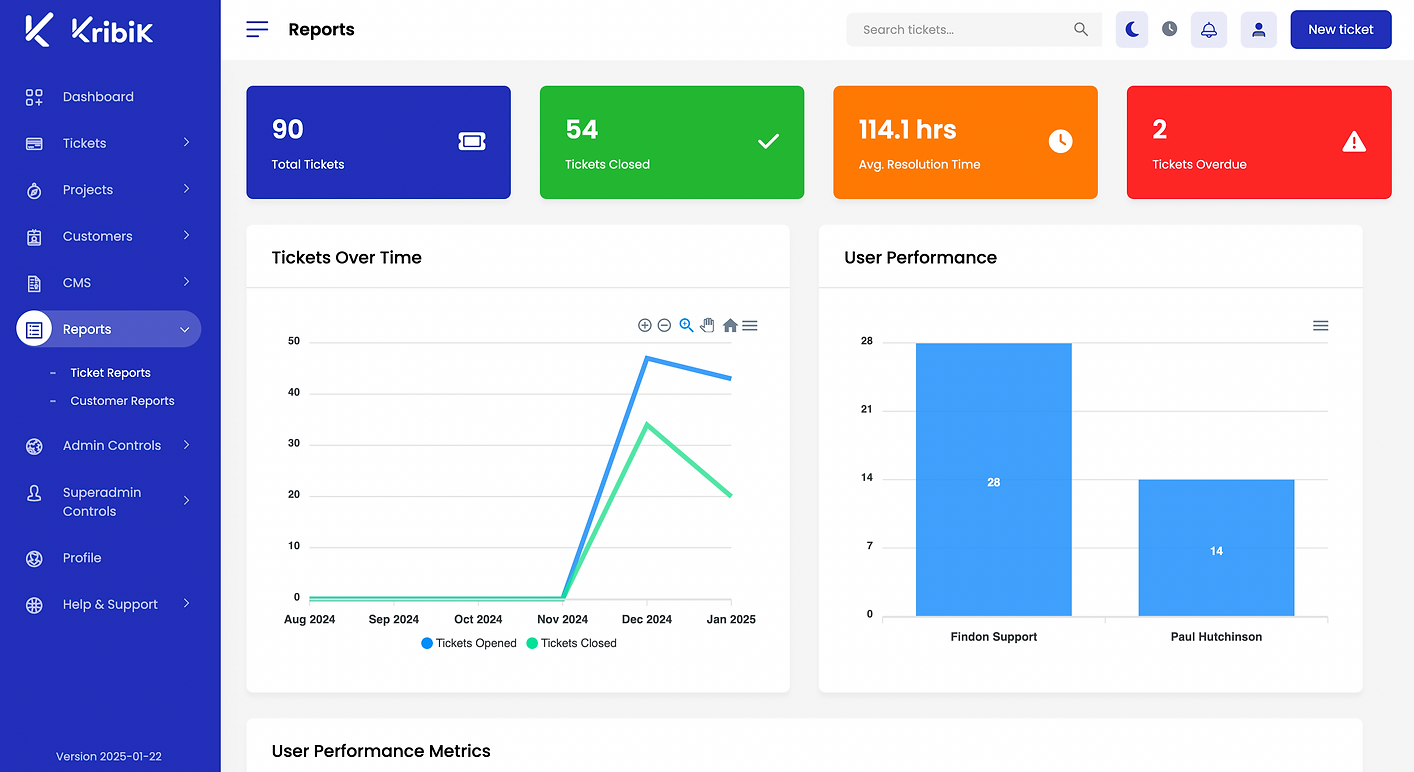
Task: Toggle Tickets Closed legend series
Action: (x=572, y=643)
